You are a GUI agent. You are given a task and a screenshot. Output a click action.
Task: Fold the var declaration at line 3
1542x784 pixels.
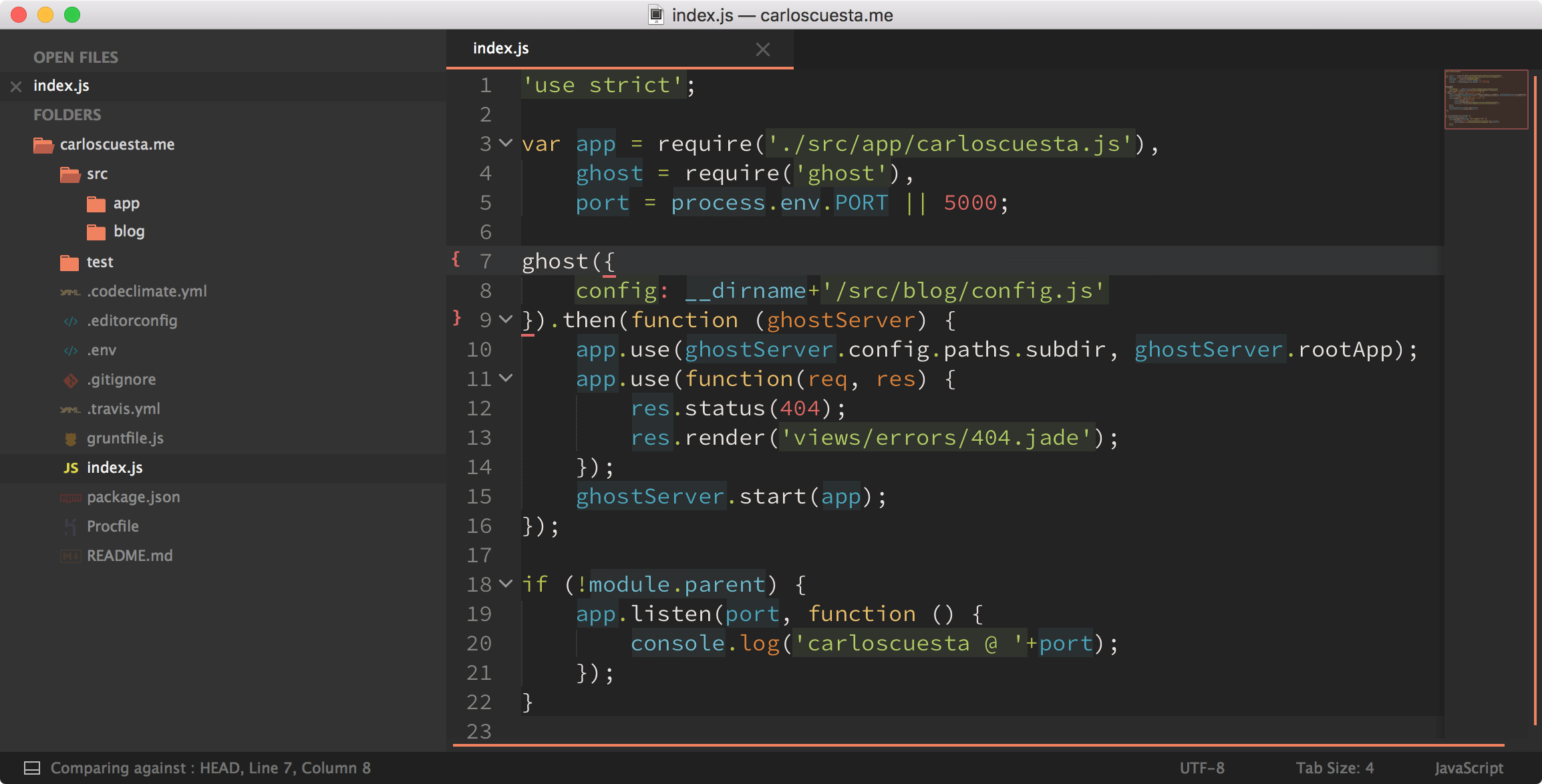pos(506,144)
